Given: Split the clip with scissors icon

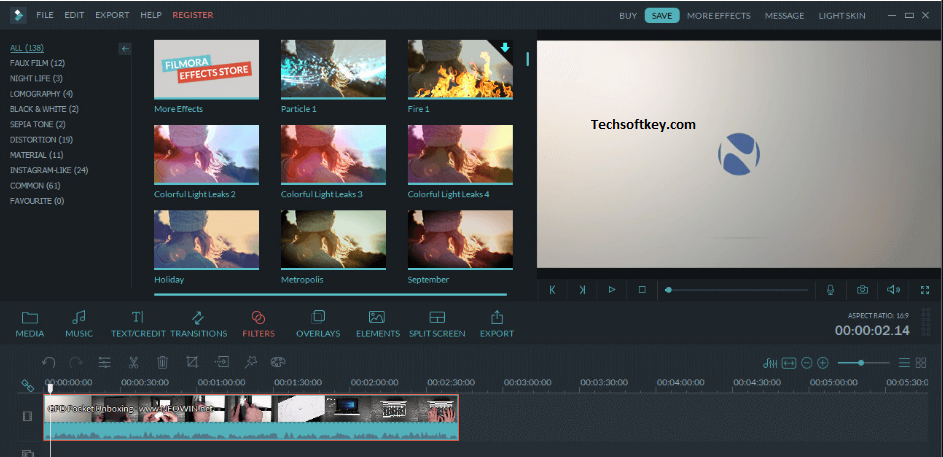Looking at the screenshot, I should coord(134,362).
